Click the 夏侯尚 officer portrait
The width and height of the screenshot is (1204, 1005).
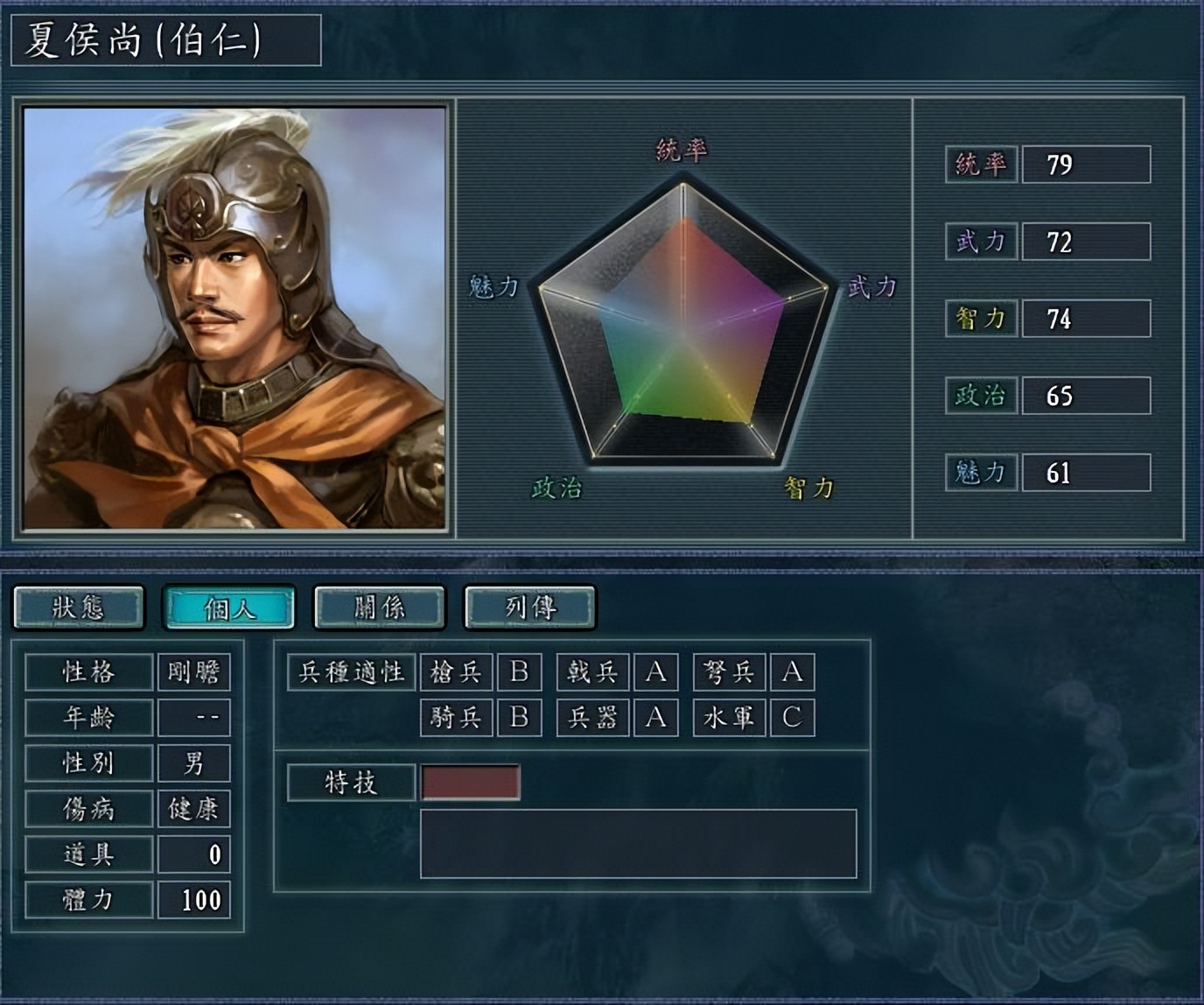(234, 318)
